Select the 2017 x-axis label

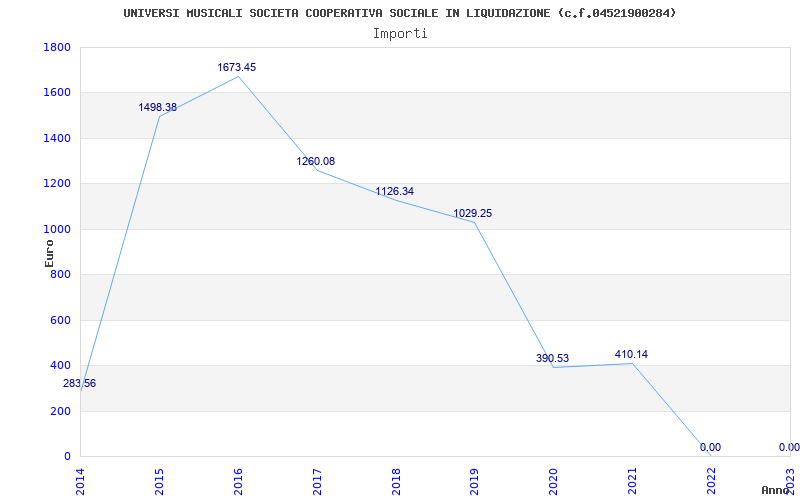coord(317,482)
